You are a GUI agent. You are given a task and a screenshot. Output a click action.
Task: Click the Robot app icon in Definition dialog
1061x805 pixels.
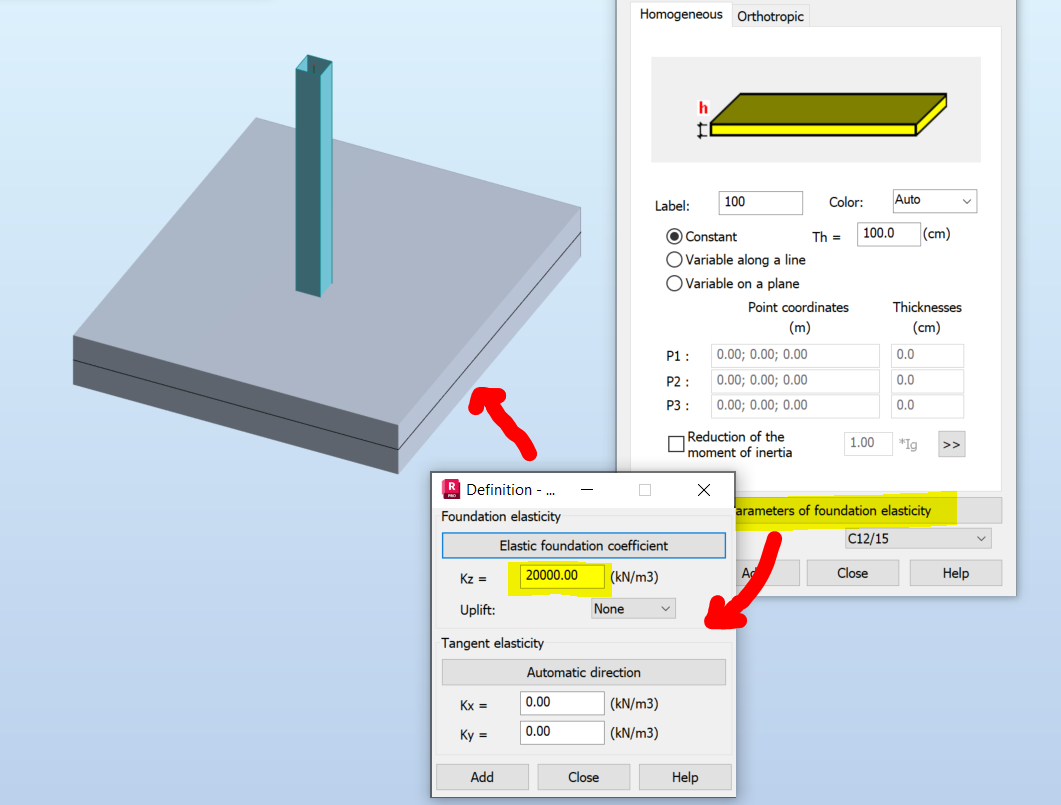[x=450, y=490]
